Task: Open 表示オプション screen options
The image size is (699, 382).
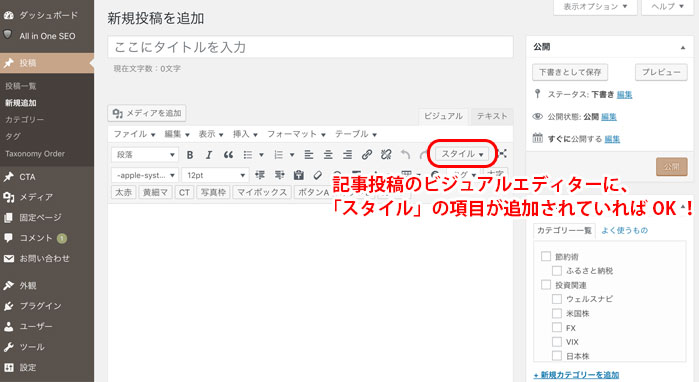Action: [595, 7]
